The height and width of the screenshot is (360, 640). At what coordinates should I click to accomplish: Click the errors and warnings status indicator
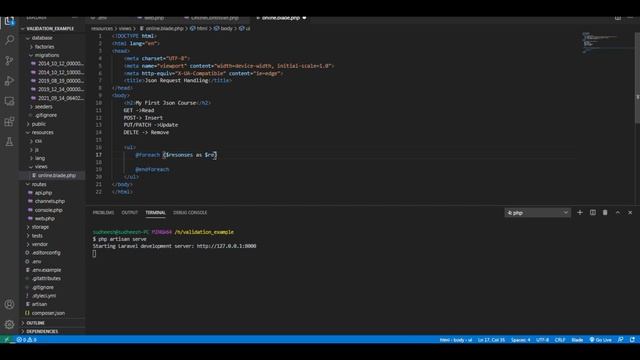[x=27, y=340]
